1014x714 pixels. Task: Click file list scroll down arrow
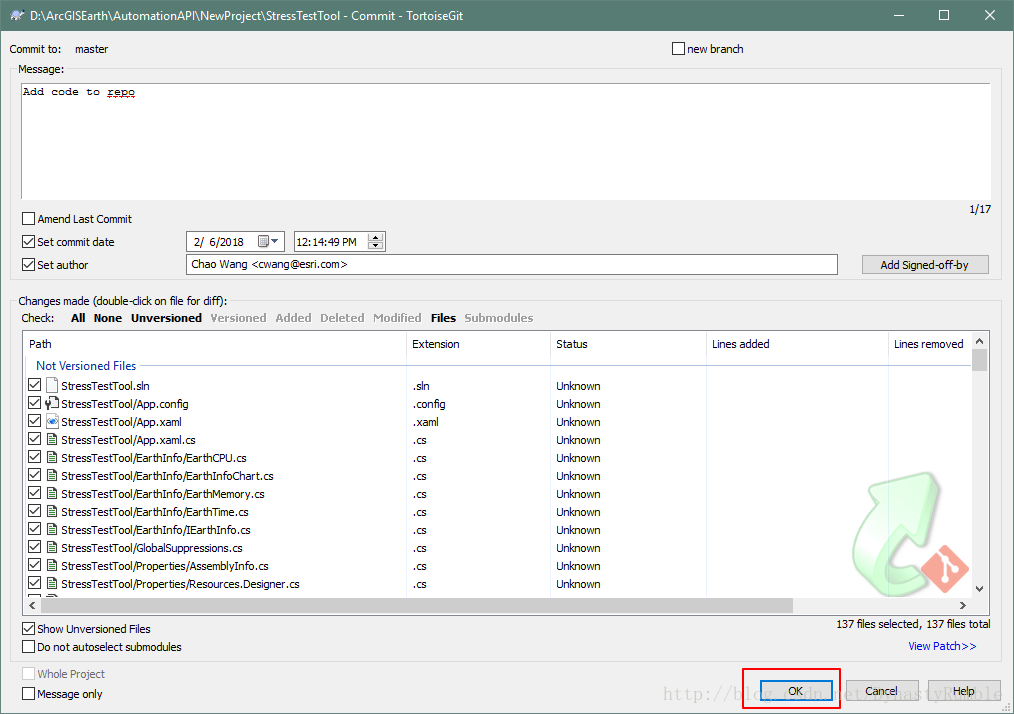point(980,589)
